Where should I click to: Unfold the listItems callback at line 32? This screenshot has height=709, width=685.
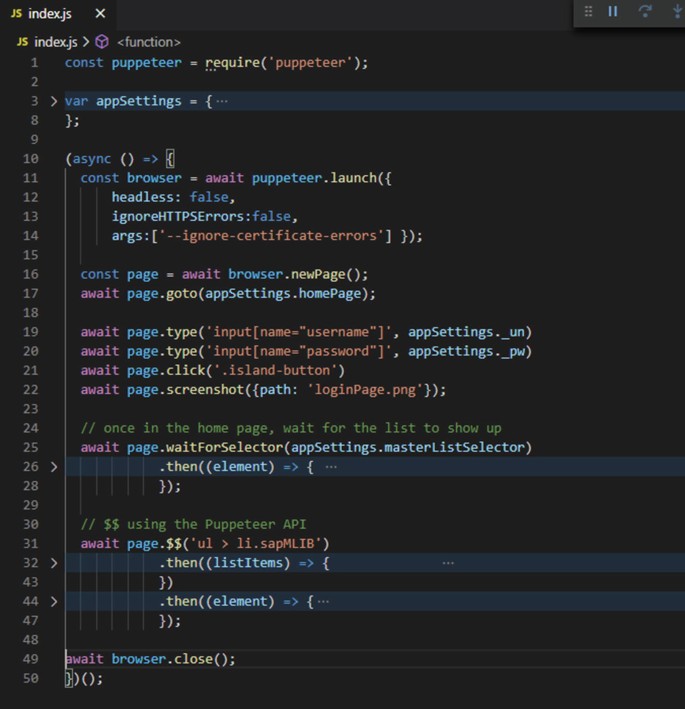54,563
